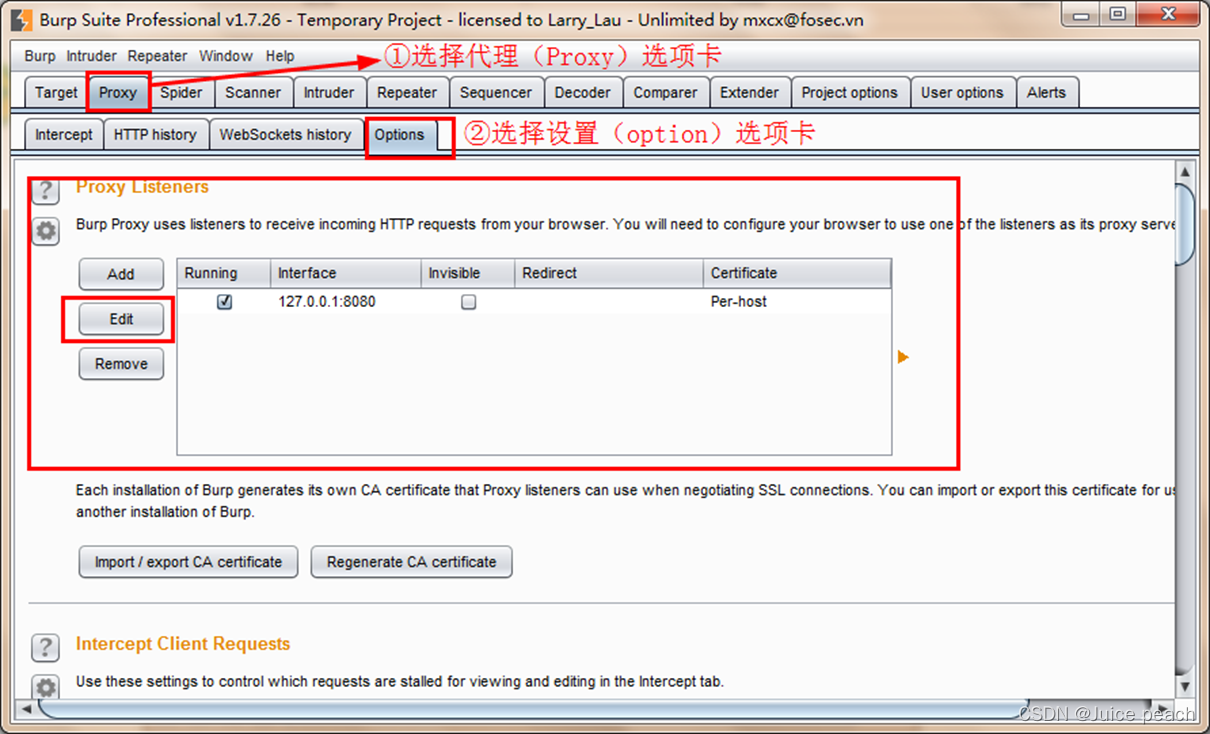
Task: Click the vertical scrollbar thumb
Action: click(x=1185, y=225)
